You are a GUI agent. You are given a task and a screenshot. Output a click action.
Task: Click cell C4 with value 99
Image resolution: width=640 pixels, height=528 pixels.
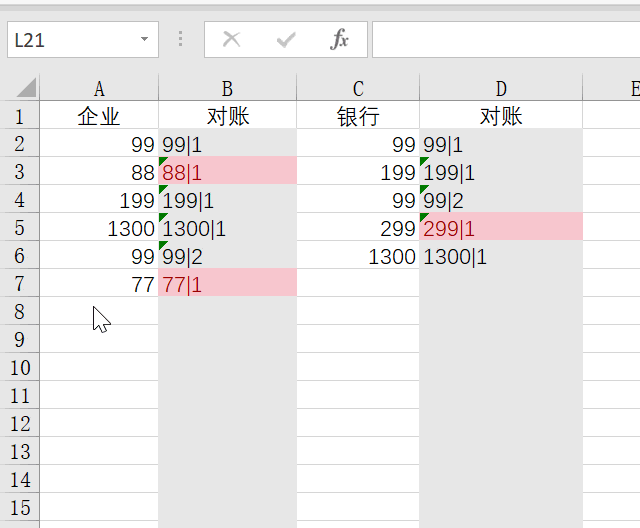tap(358, 199)
